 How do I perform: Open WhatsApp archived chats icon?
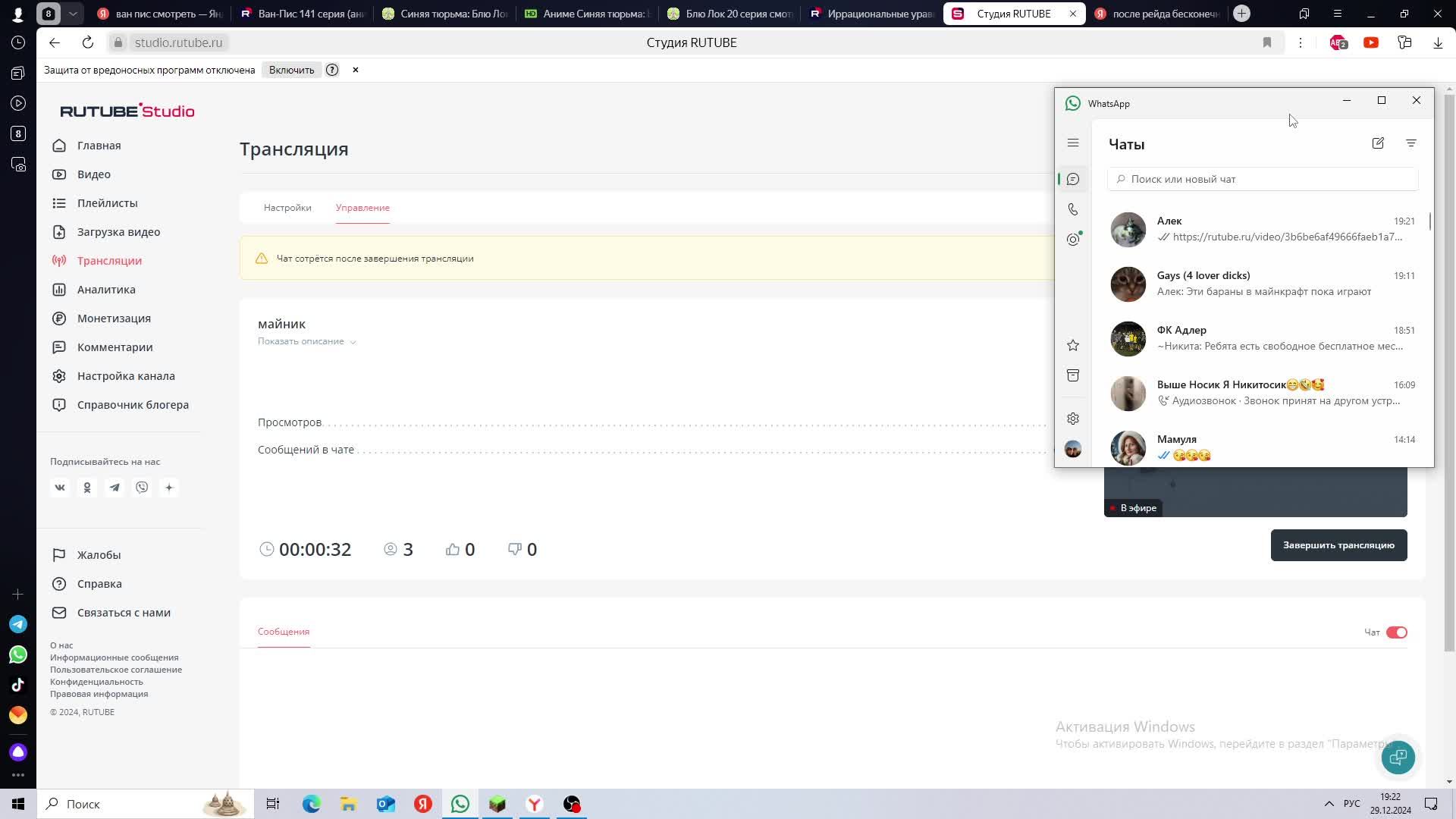[1072, 375]
